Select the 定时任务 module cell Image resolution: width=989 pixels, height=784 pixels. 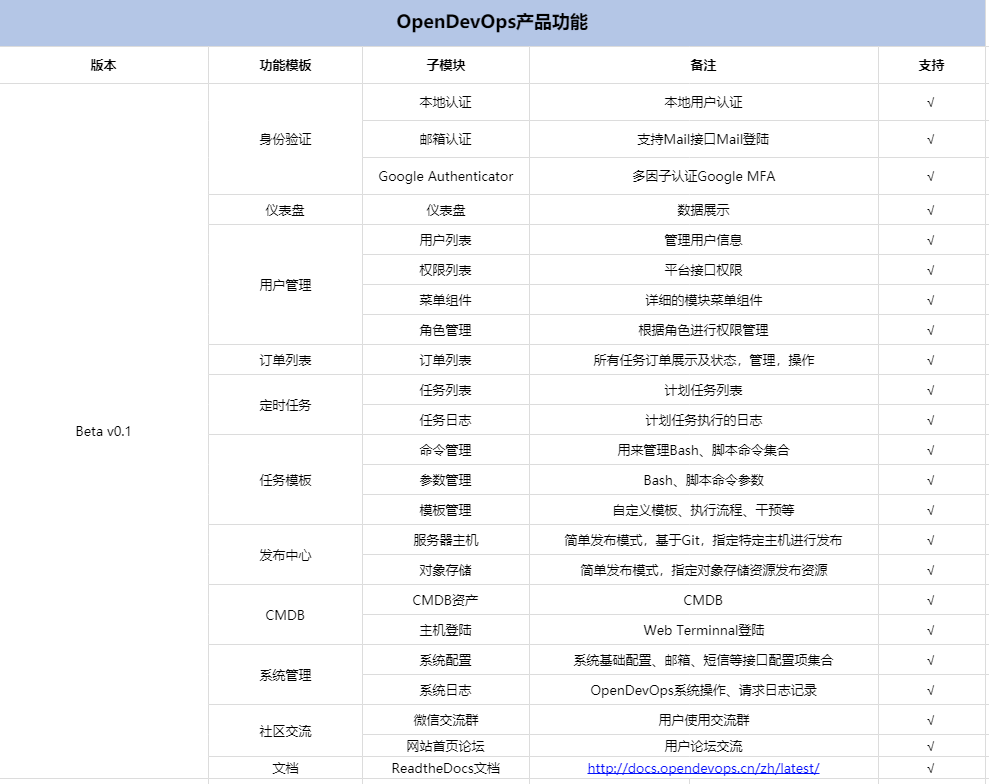tap(285, 405)
